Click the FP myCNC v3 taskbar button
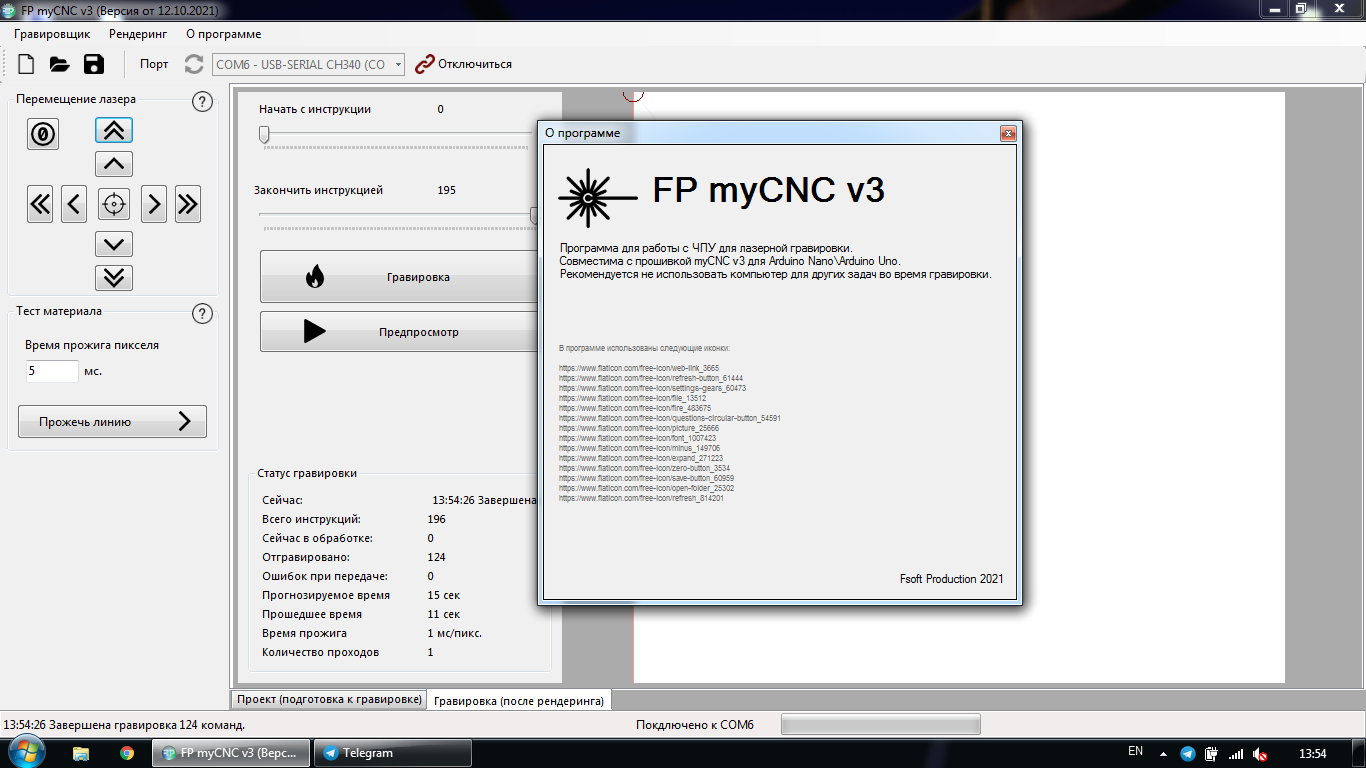The image size is (1366, 768). [232, 753]
